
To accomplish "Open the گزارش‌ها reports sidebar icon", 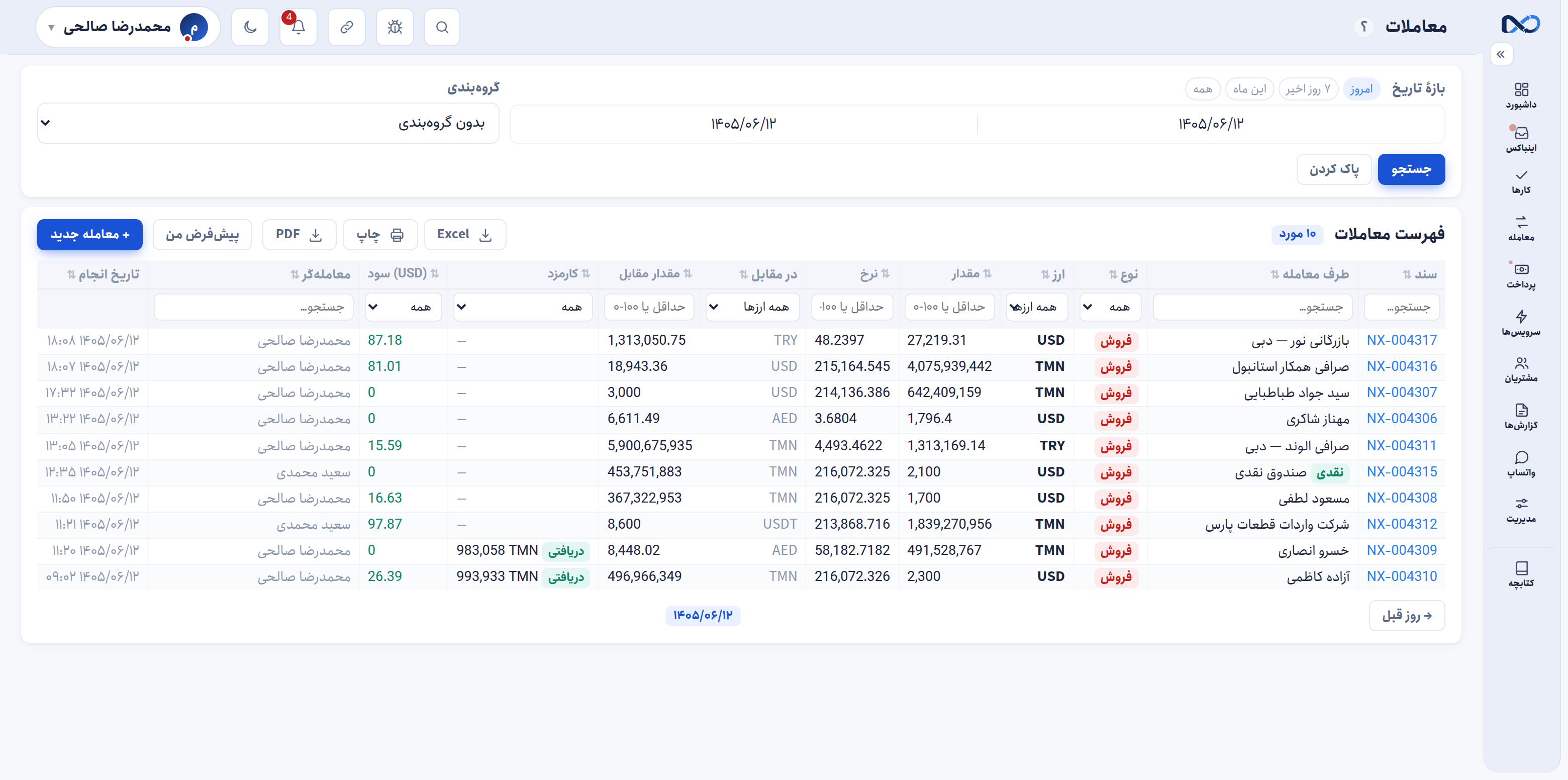I will click(x=1521, y=417).
